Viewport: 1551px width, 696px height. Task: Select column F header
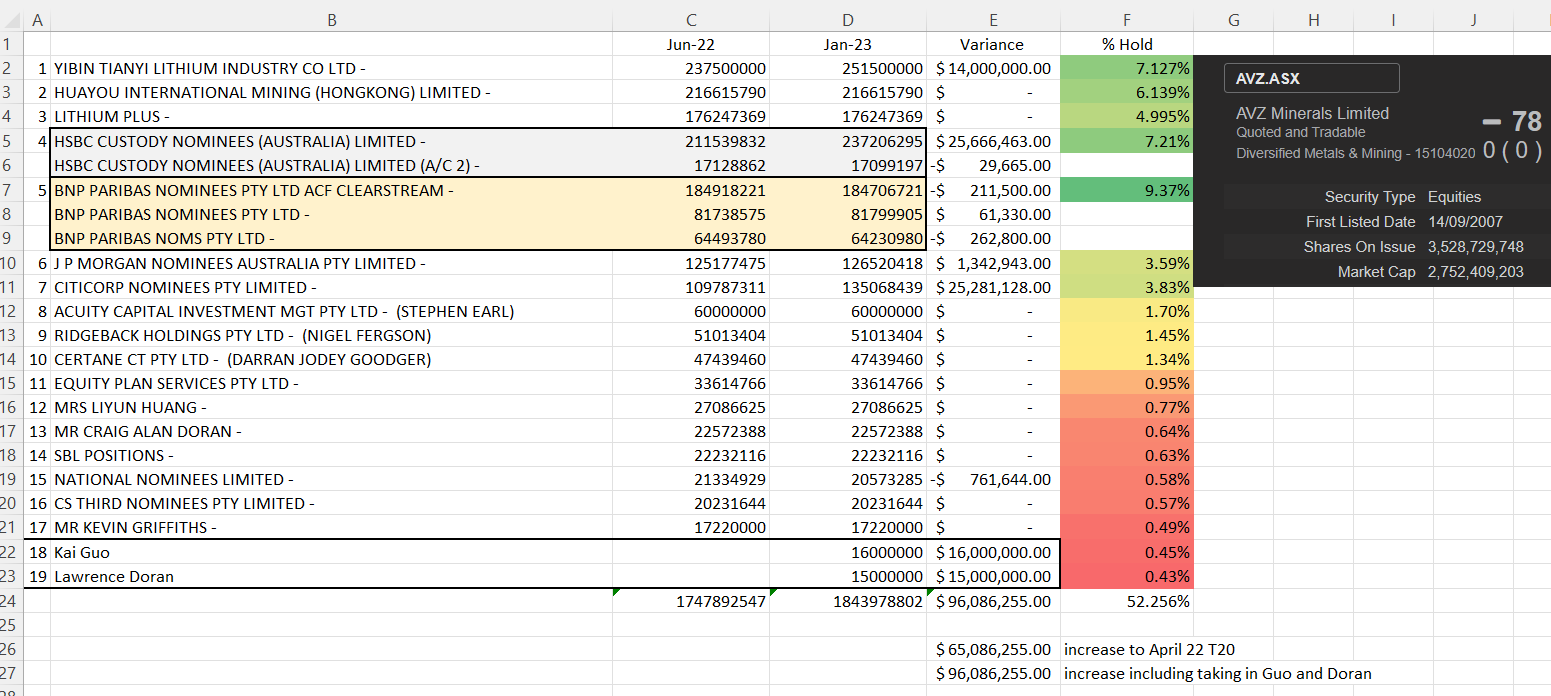(1126, 19)
